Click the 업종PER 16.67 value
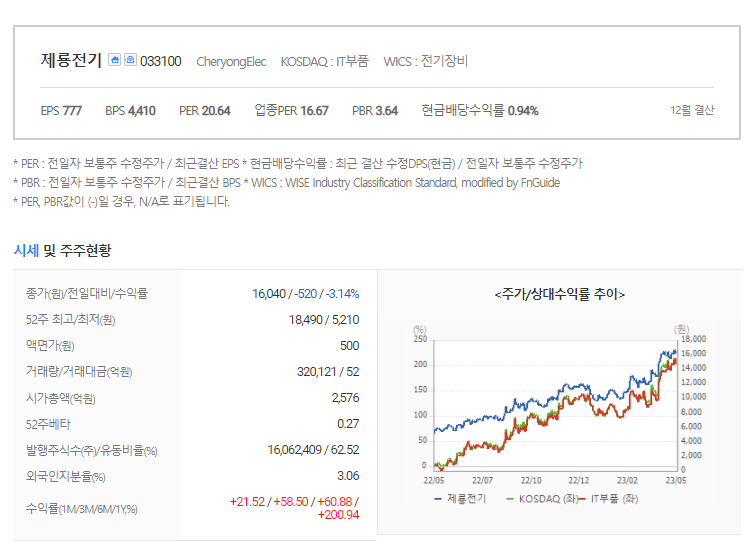756x541 pixels. coord(291,110)
